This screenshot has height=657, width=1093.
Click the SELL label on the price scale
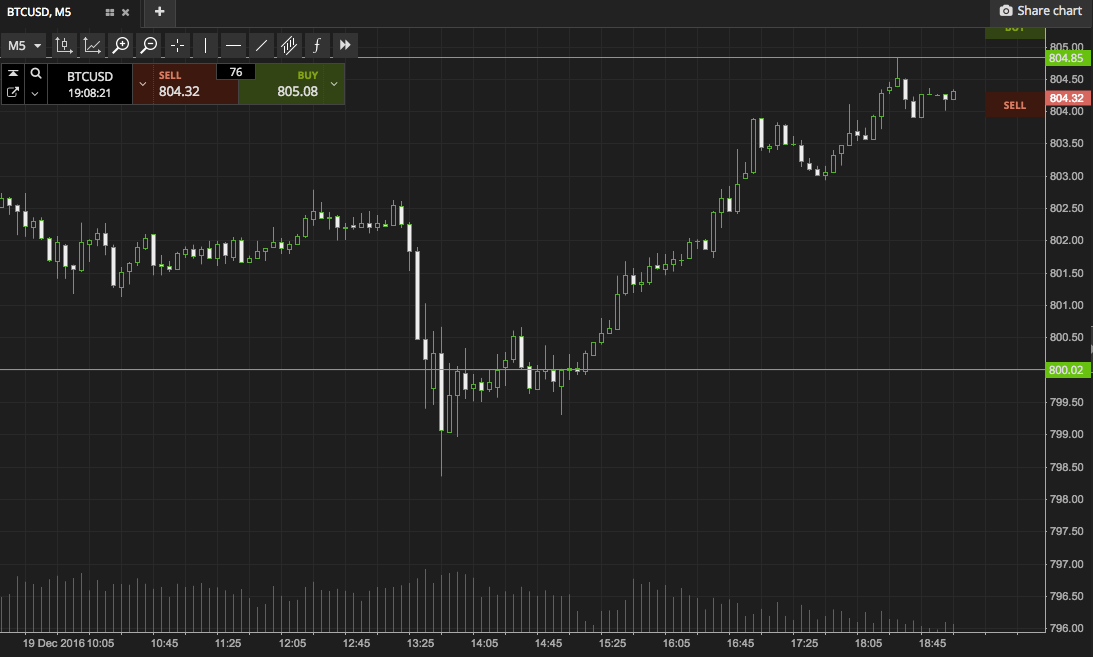(1014, 105)
